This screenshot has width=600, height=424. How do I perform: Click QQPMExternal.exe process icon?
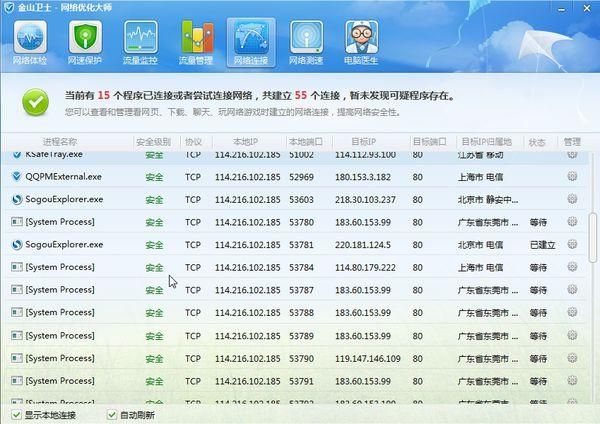[16, 176]
